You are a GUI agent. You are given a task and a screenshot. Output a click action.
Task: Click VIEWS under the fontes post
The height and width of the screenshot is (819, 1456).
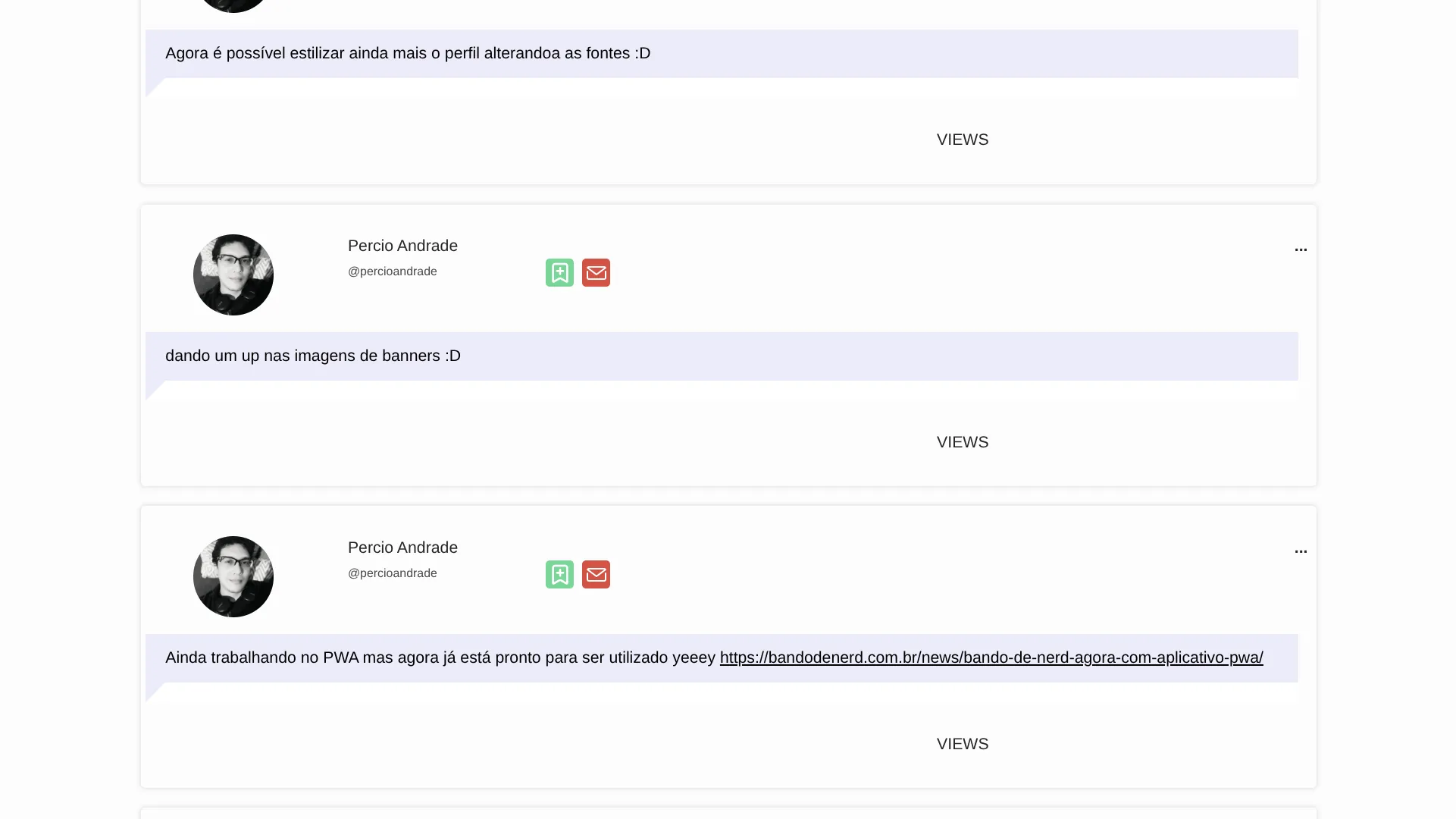click(x=963, y=140)
